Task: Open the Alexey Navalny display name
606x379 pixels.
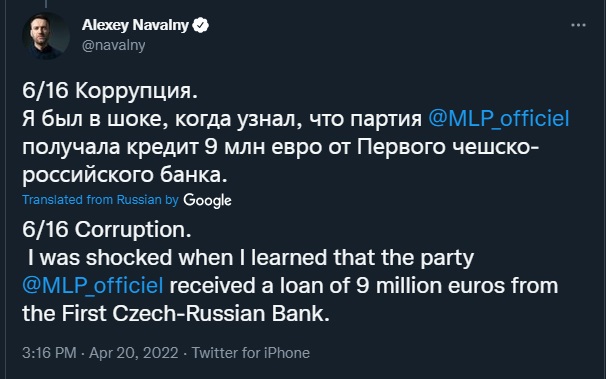Action: (x=135, y=25)
